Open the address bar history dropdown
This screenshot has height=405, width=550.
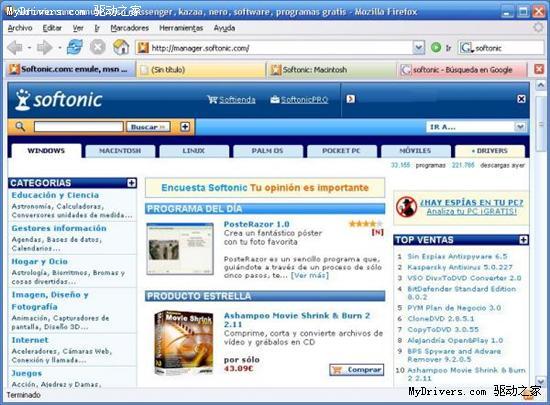[x=418, y=47]
